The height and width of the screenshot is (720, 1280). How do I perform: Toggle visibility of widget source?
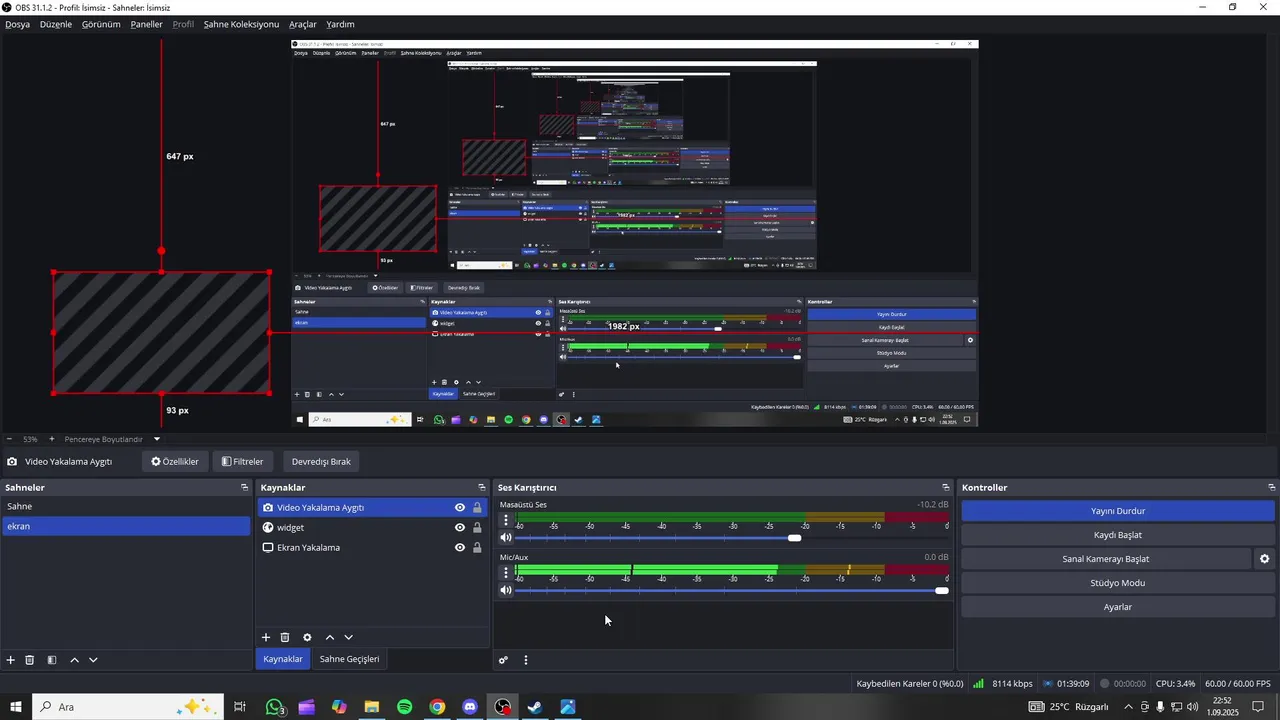tap(460, 528)
